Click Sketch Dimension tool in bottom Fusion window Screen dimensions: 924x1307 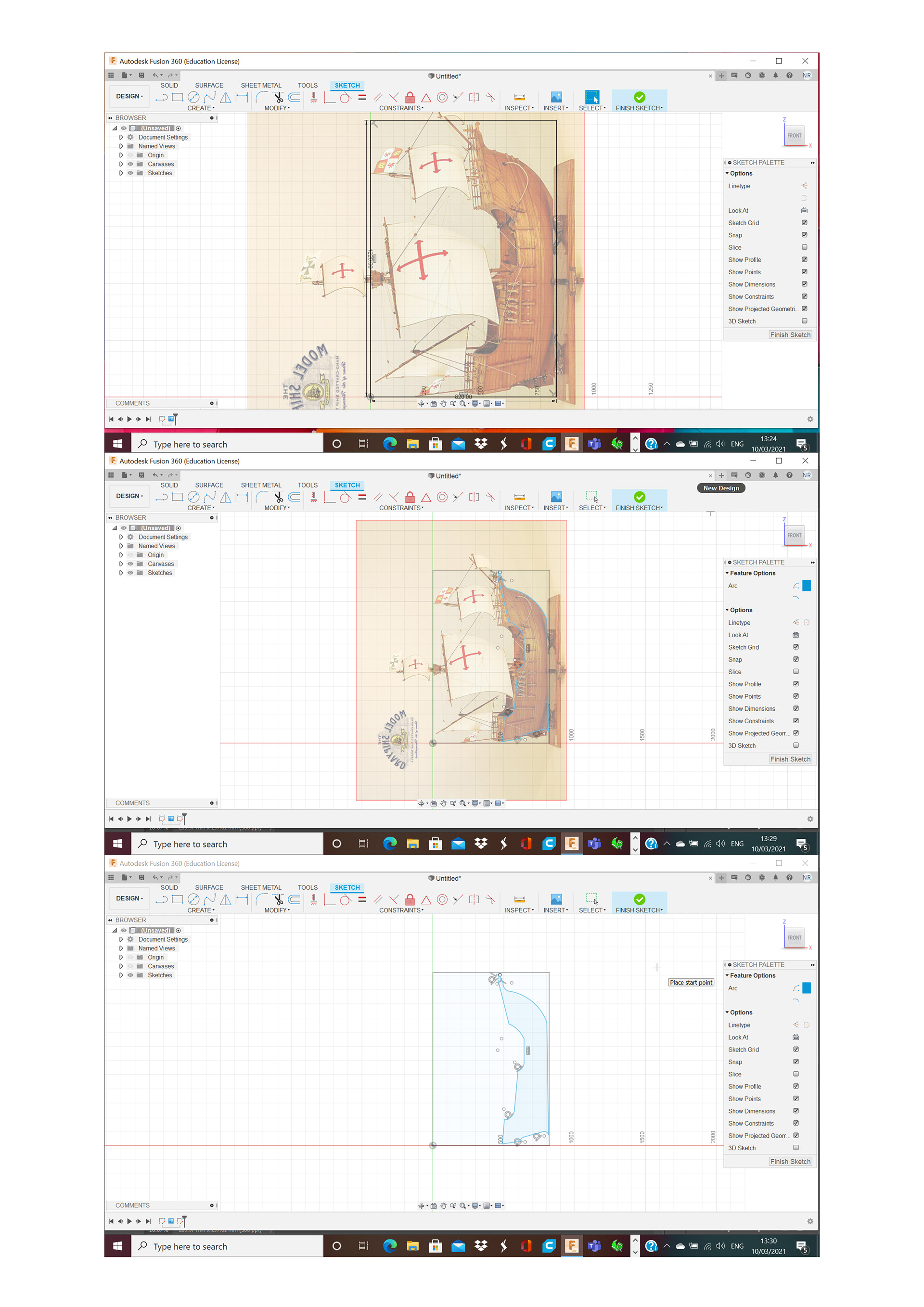pyautogui.click(x=242, y=899)
